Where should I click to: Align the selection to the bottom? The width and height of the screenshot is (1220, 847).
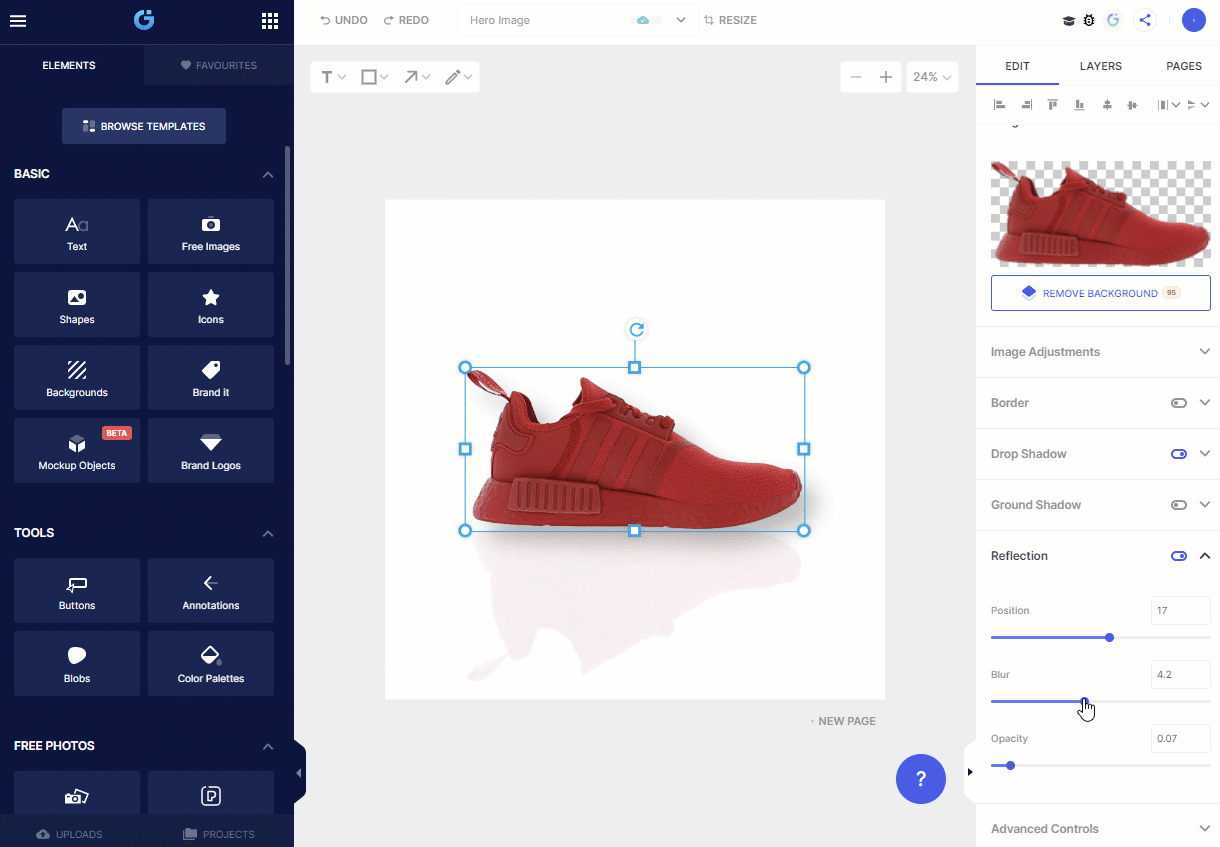[x=1079, y=104]
